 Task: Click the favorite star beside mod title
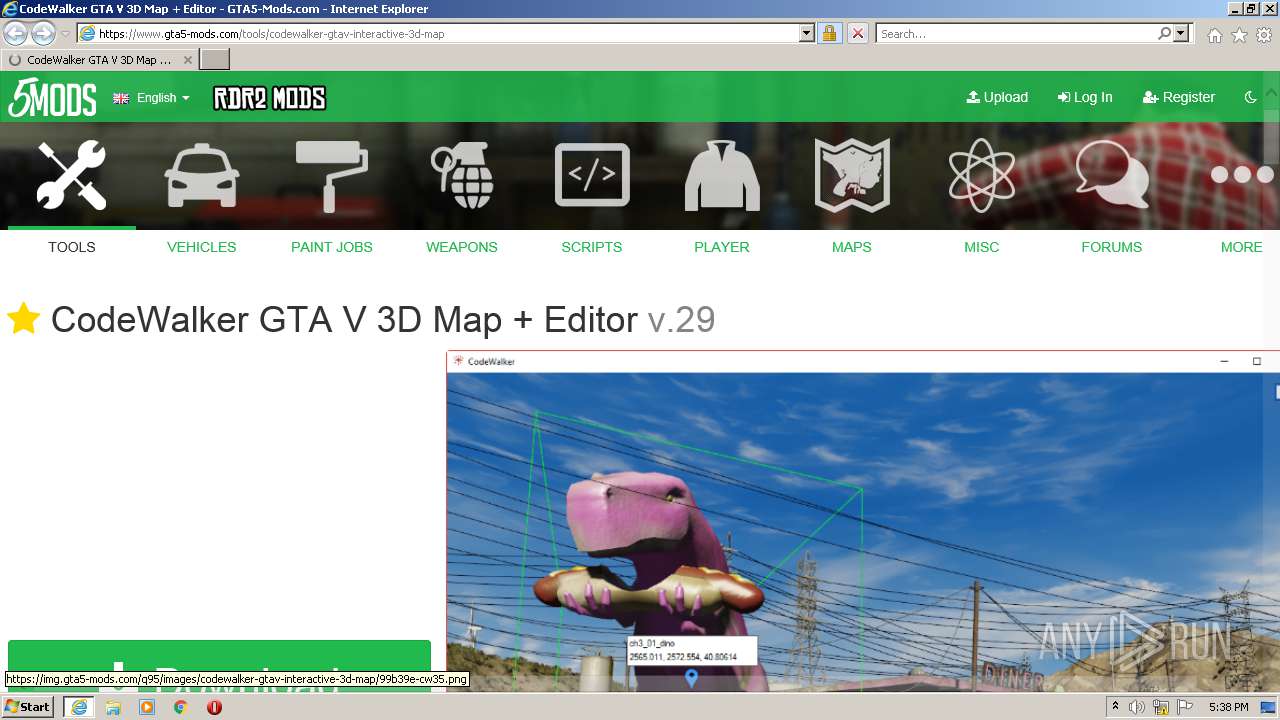[23, 320]
